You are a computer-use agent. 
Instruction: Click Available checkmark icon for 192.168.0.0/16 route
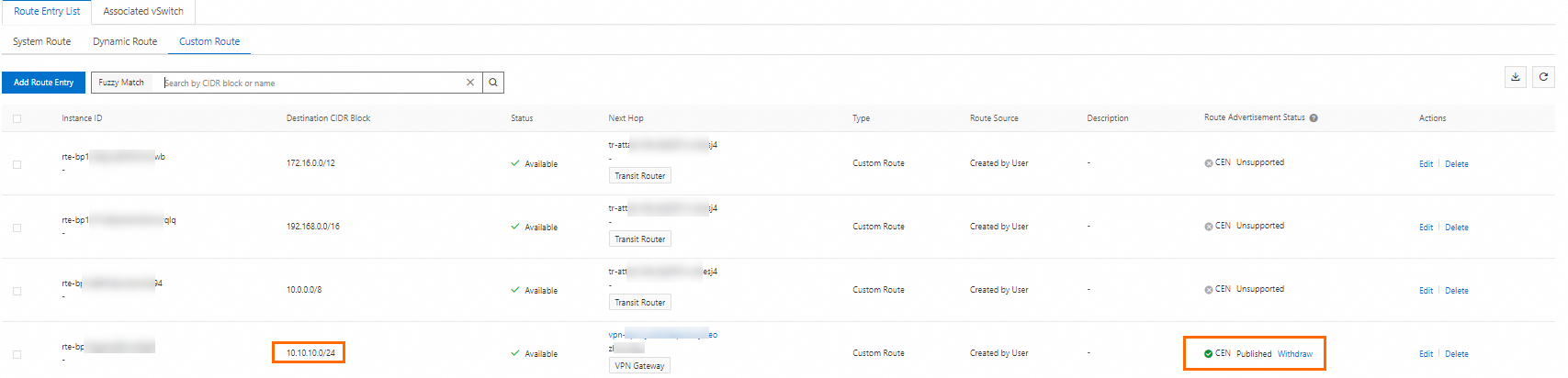tap(515, 227)
